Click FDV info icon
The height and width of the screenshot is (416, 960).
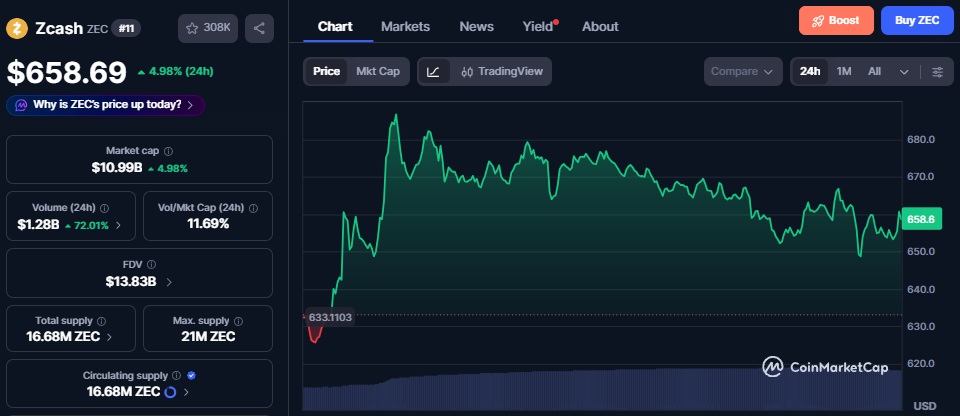point(151,265)
